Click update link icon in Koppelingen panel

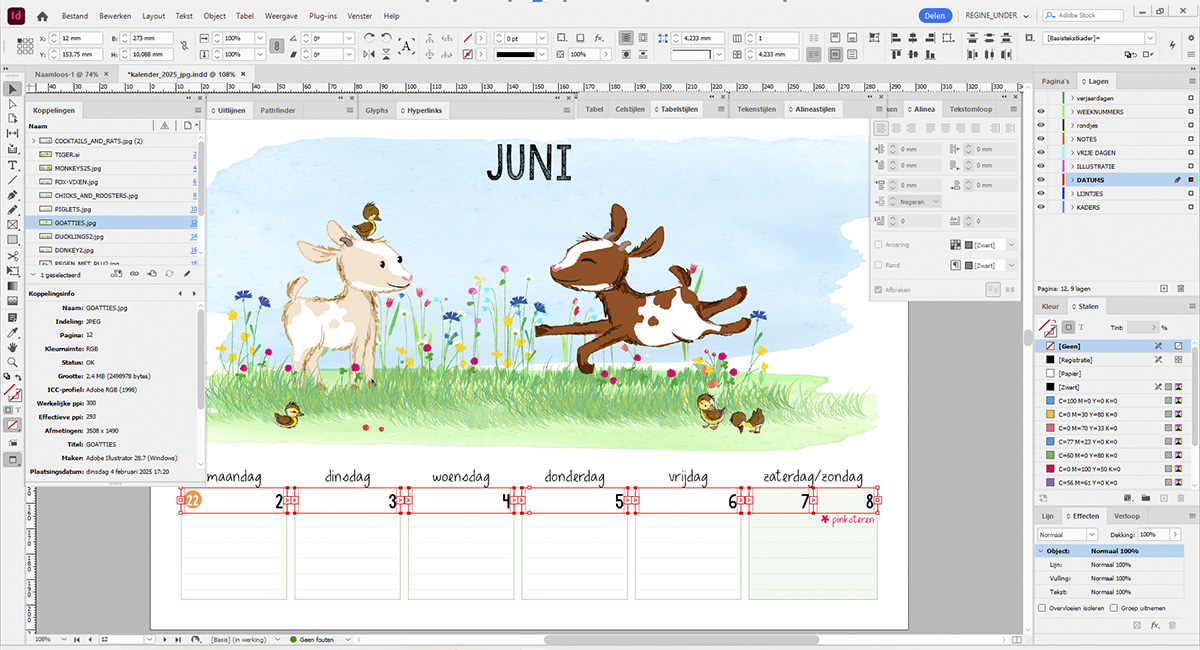coord(168,272)
